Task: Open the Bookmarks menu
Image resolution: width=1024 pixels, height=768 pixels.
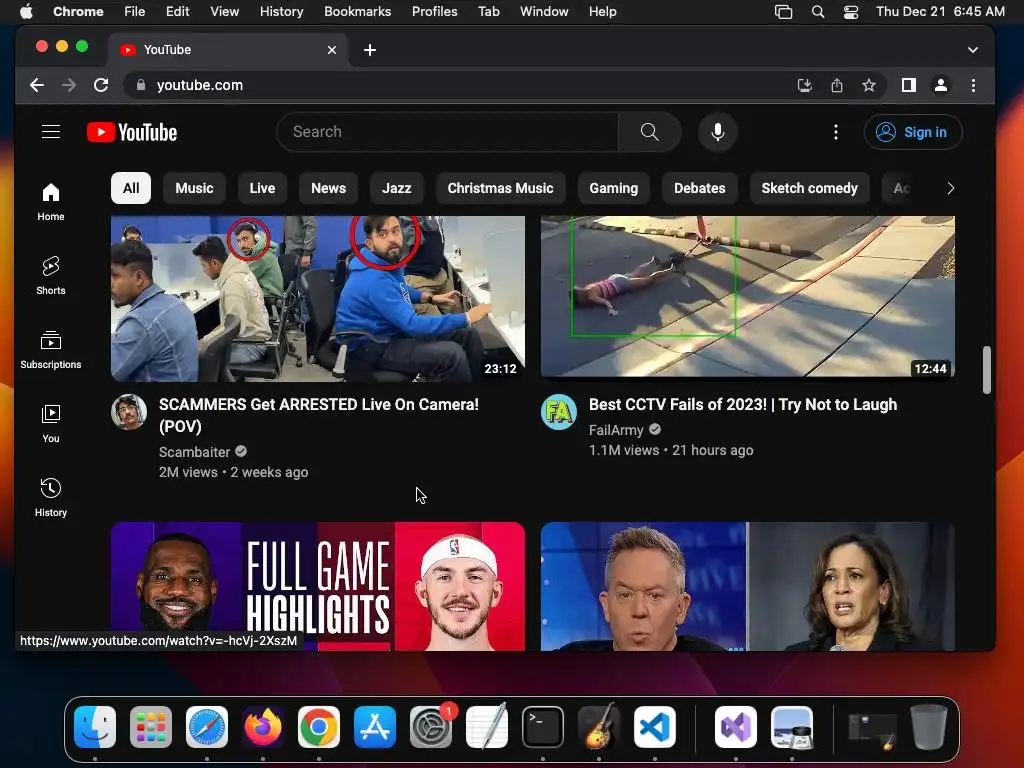Action: 357,12
